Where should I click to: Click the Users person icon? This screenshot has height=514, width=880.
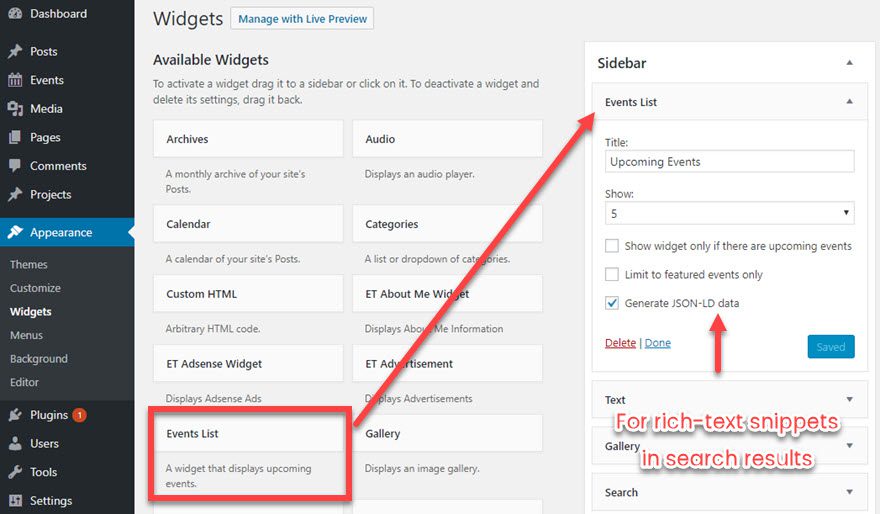point(15,443)
